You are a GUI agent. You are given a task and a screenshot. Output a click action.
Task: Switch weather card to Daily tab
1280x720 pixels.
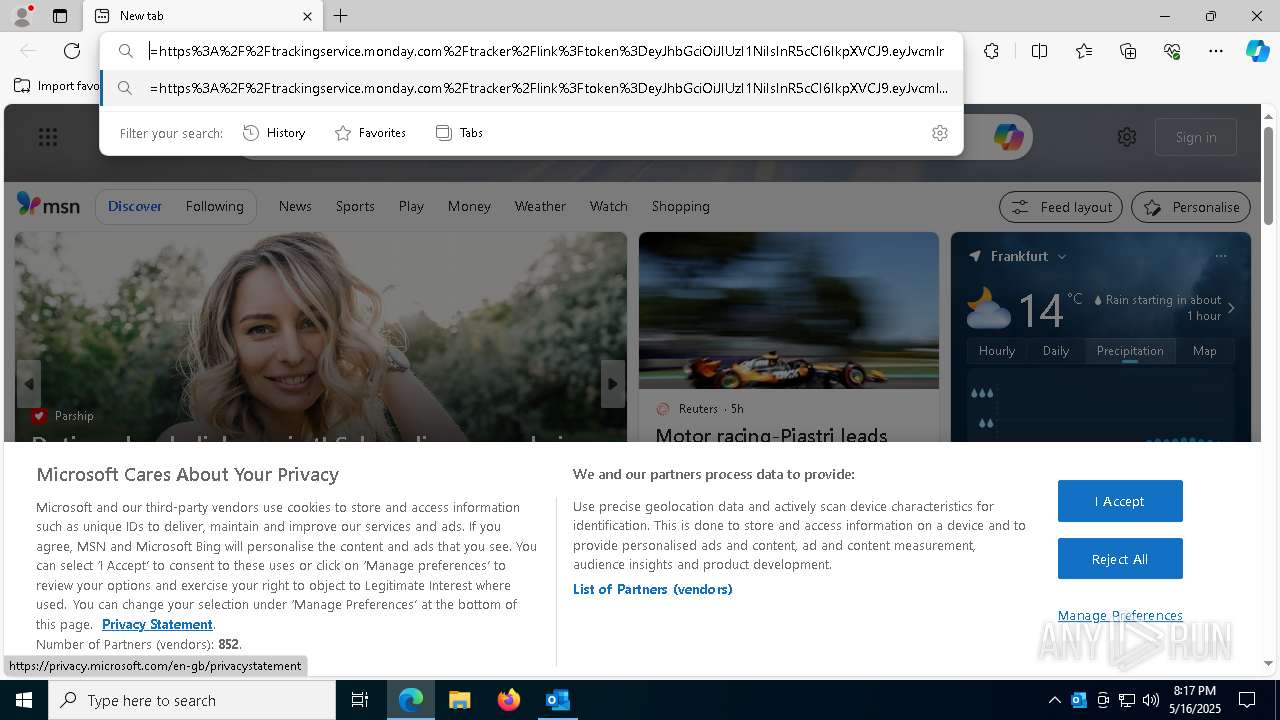(1056, 351)
